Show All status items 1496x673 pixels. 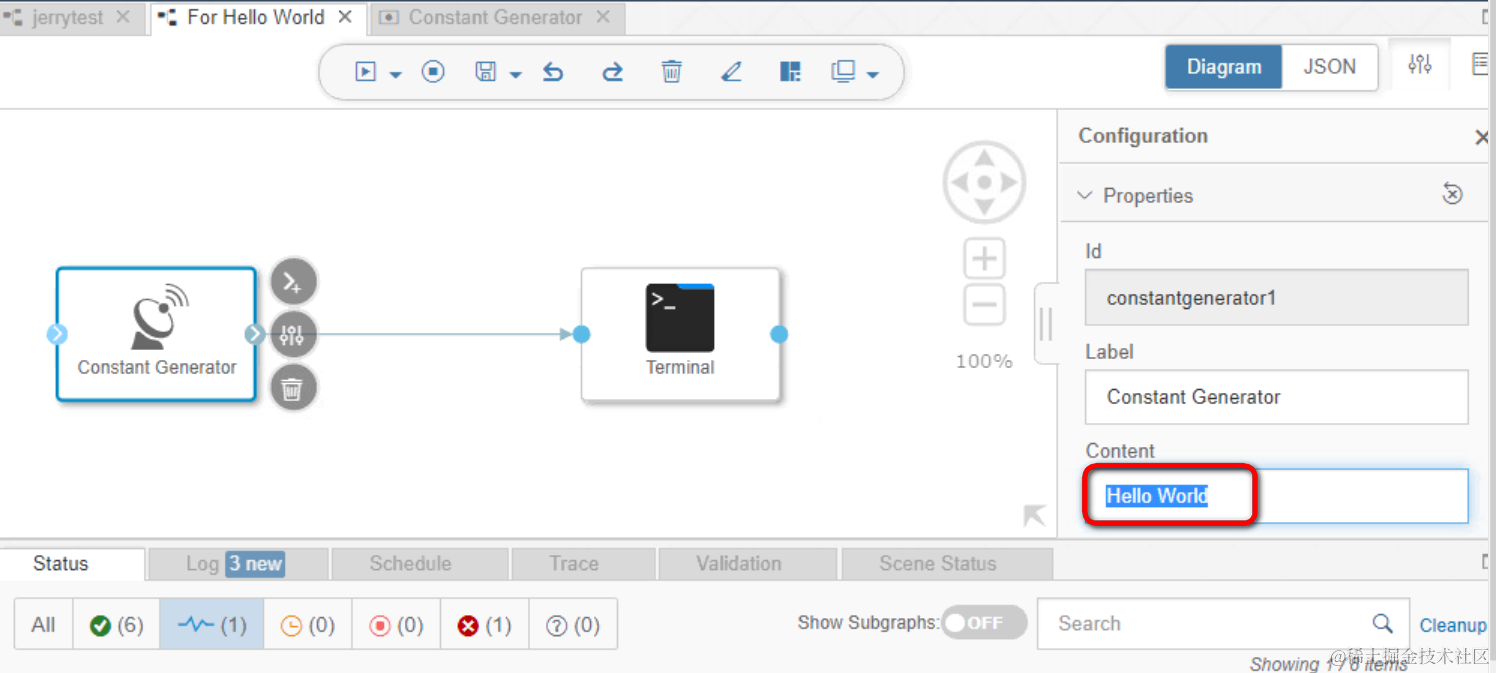tap(44, 625)
